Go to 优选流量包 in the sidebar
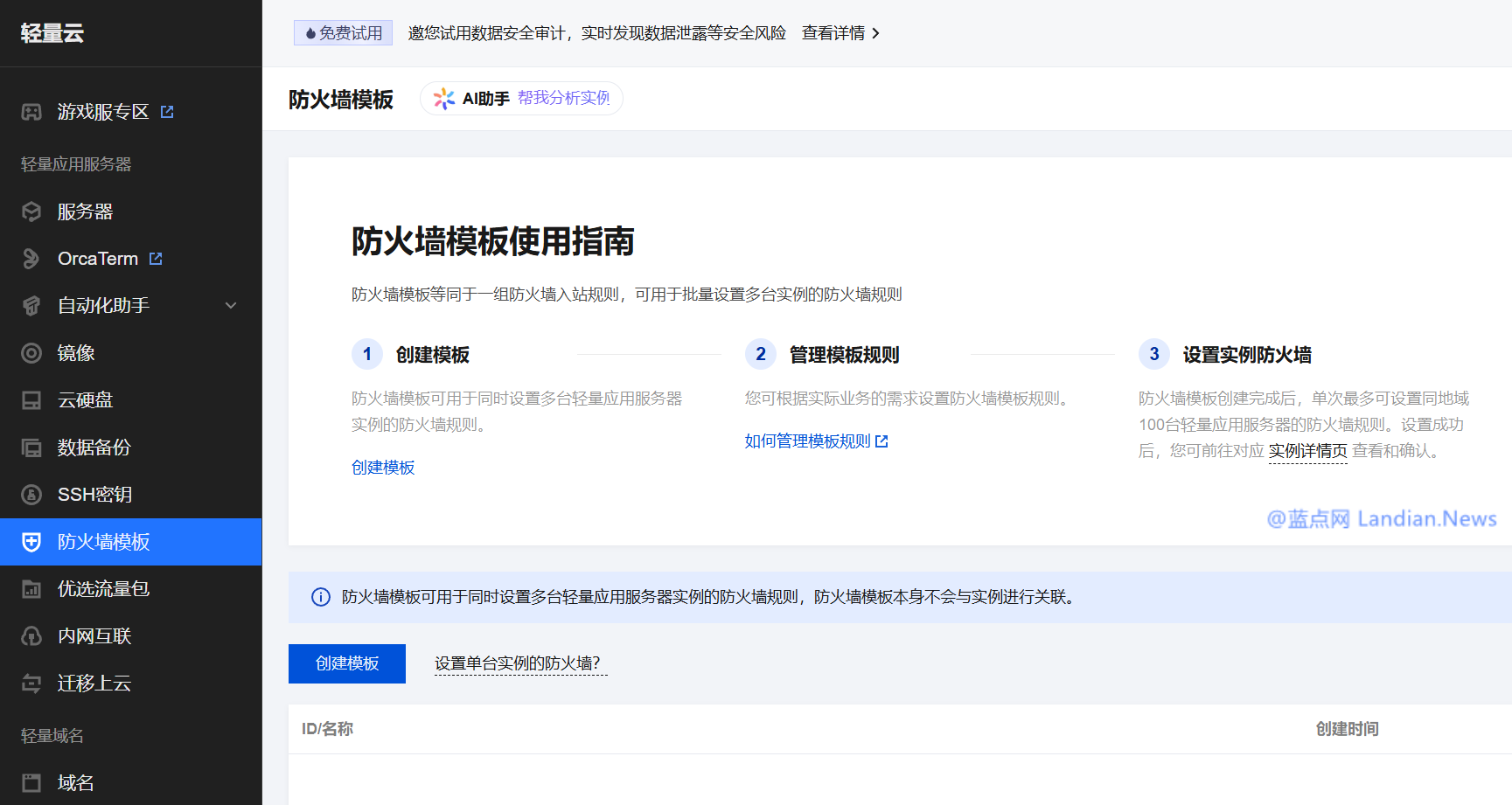Viewport: 1512px width, 805px height. coord(103,589)
